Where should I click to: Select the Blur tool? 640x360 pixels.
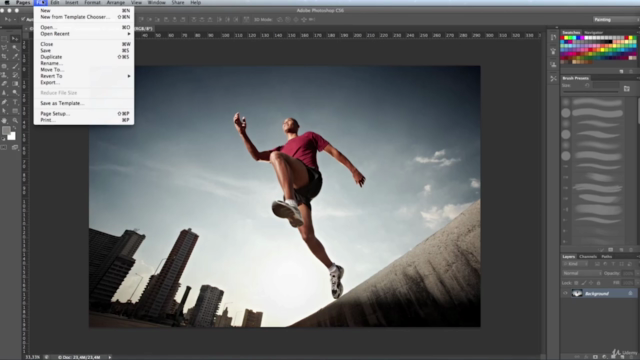pyautogui.click(x=4, y=93)
